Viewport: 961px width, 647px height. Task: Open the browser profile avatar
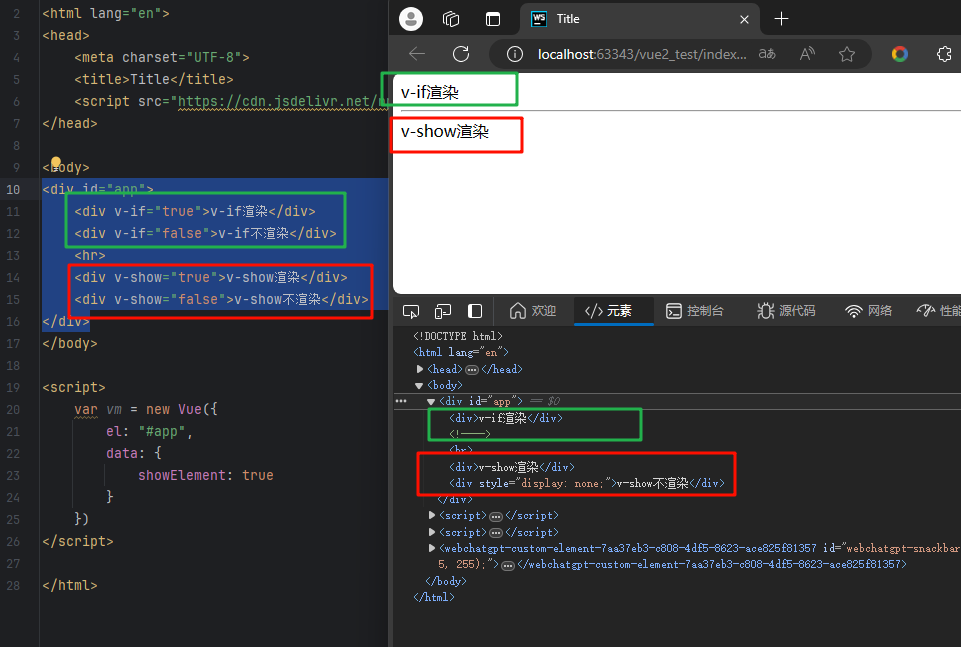tap(411, 19)
